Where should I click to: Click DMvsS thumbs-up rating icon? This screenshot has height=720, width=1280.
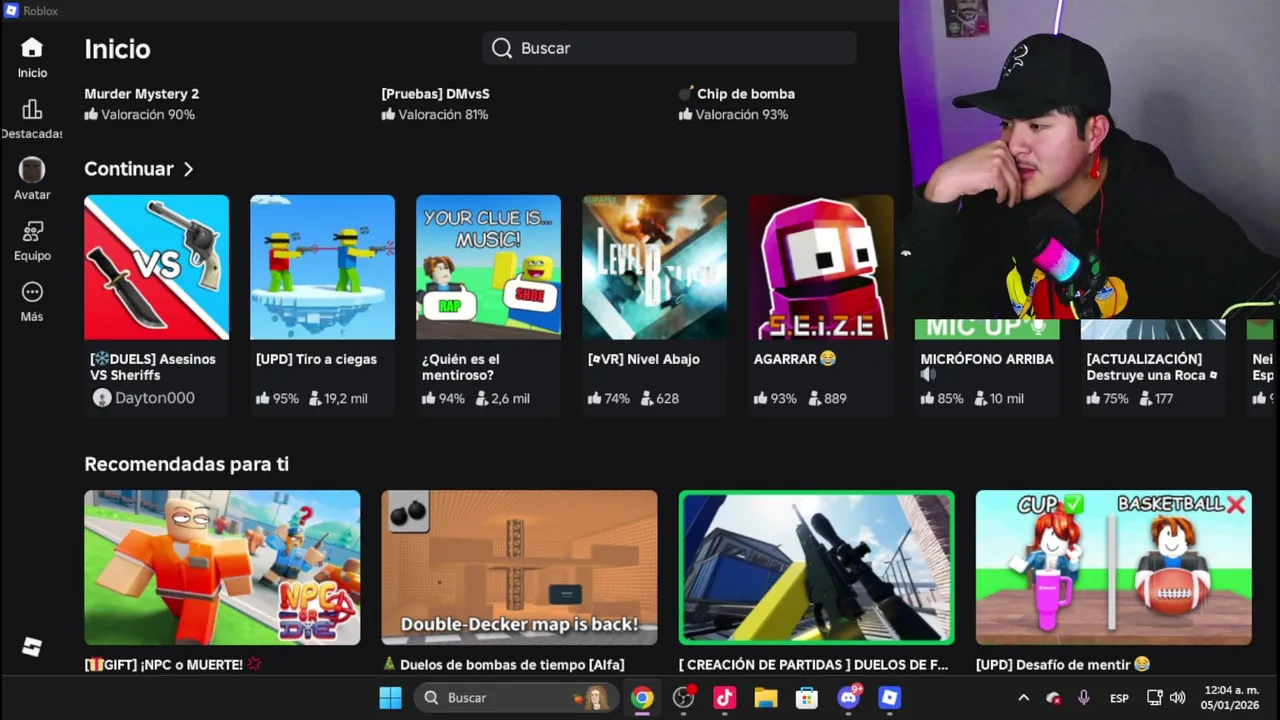click(388, 114)
